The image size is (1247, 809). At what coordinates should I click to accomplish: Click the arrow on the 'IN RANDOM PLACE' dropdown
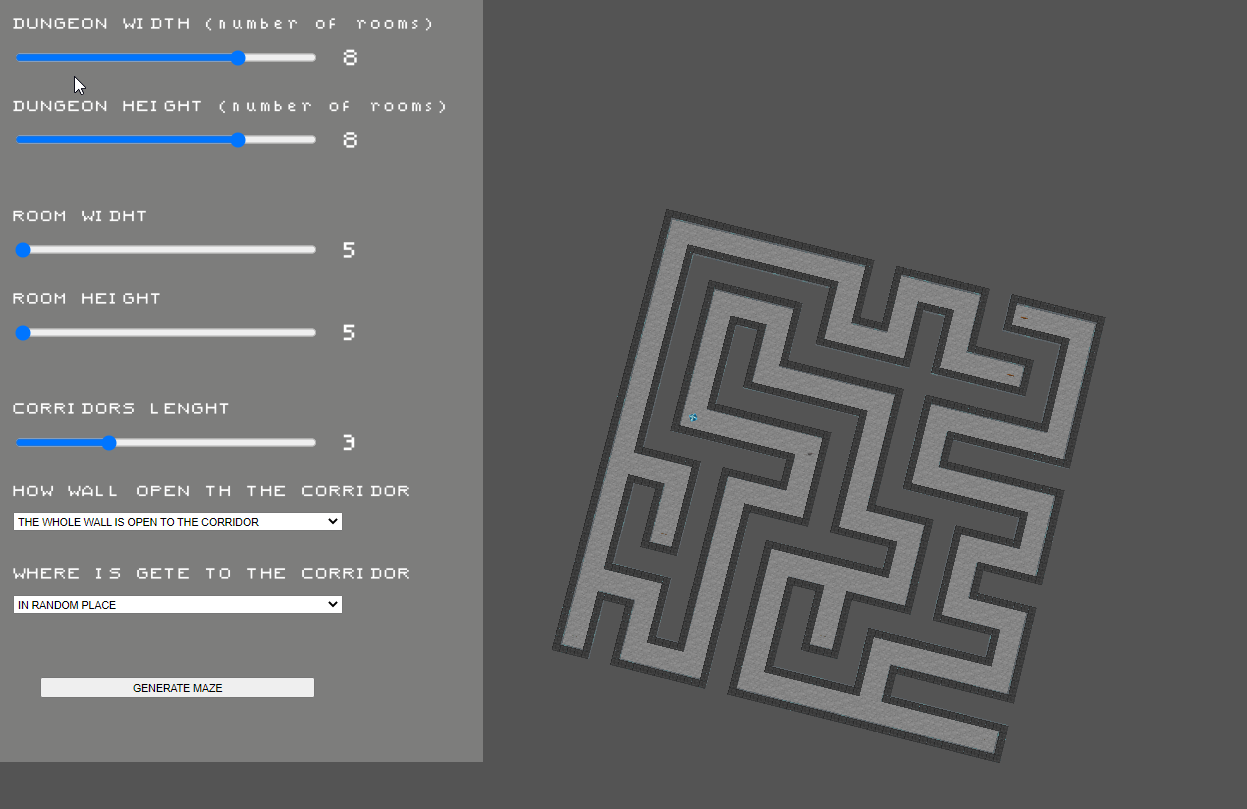[333, 604]
